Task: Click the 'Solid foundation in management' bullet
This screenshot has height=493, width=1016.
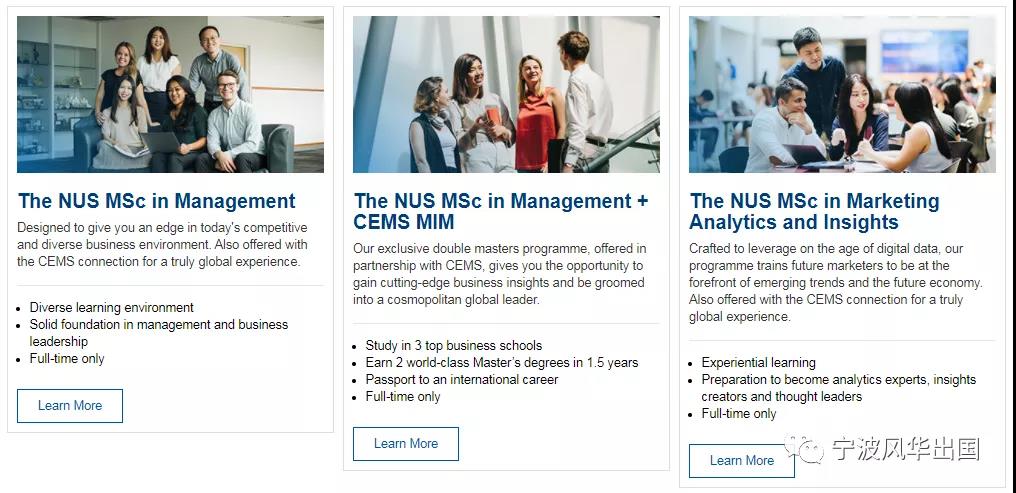Action: (159, 333)
